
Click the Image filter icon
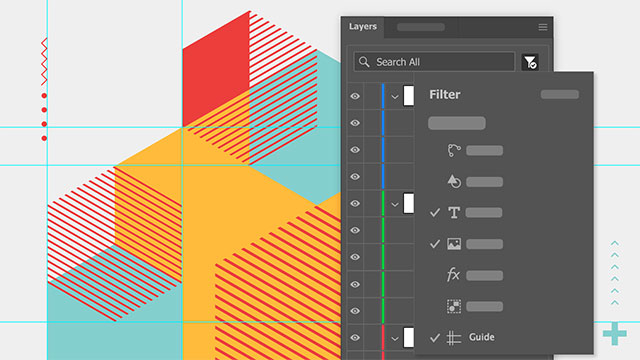click(454, 244)
